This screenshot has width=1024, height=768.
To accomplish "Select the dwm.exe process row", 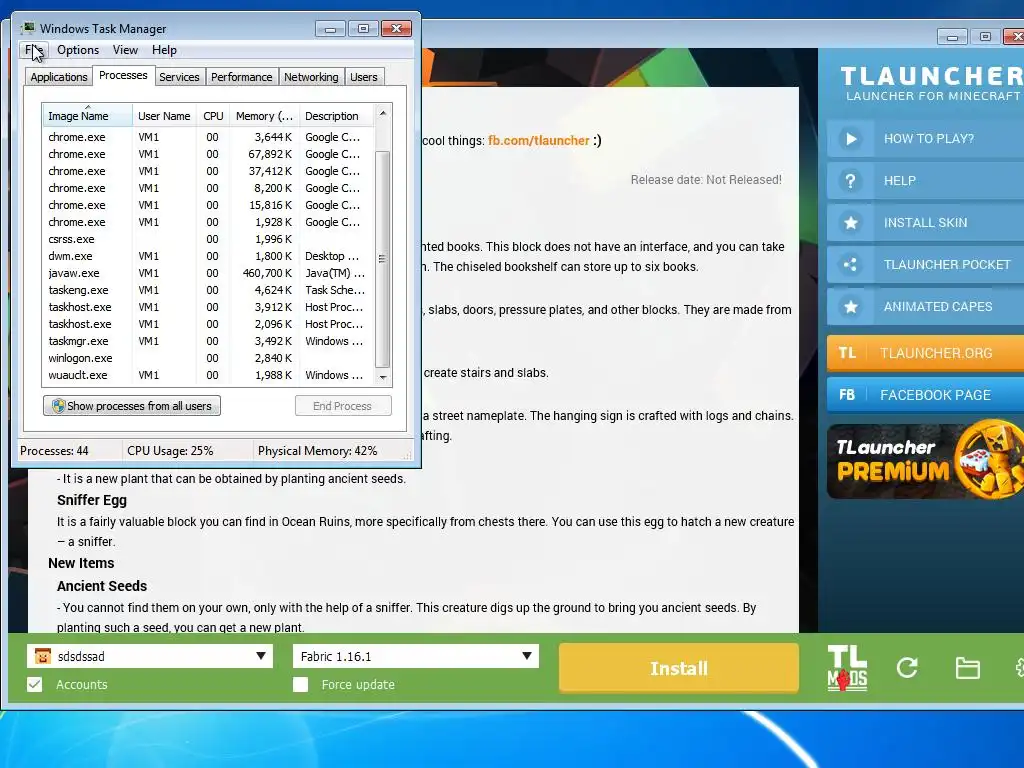I will point(208,256).
